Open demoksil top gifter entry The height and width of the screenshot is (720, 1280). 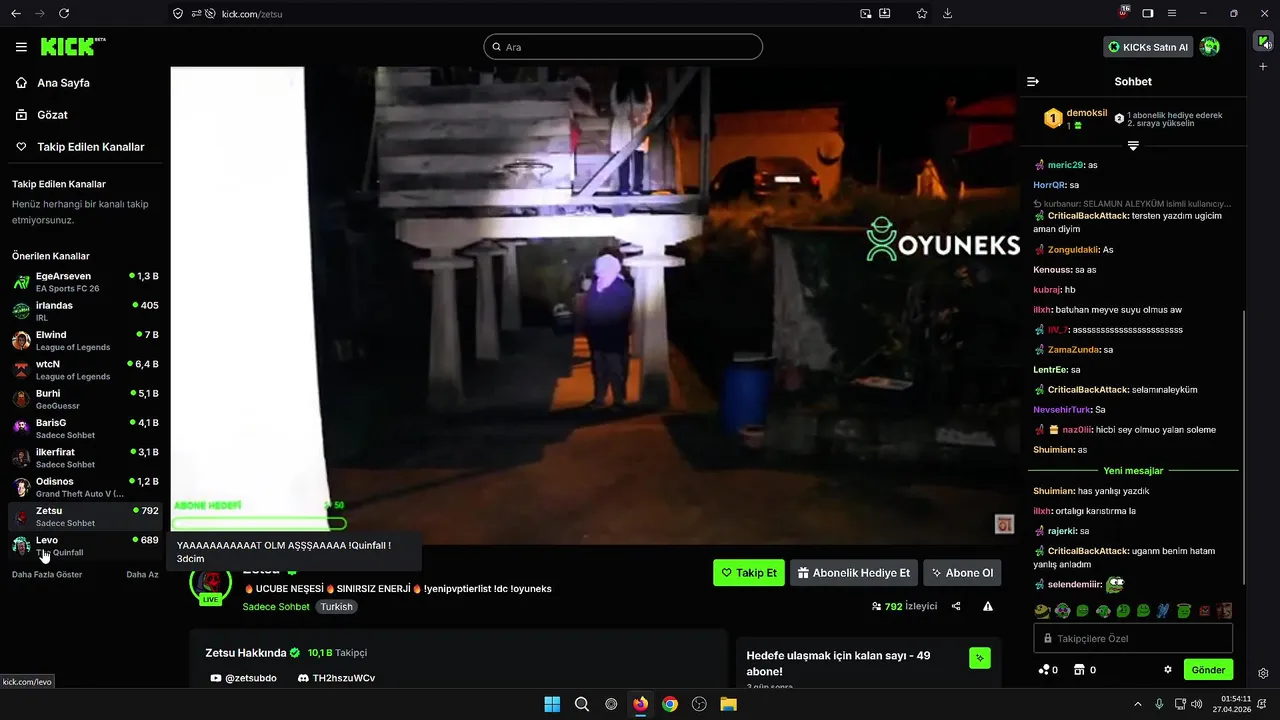[x=1075, y=119]
